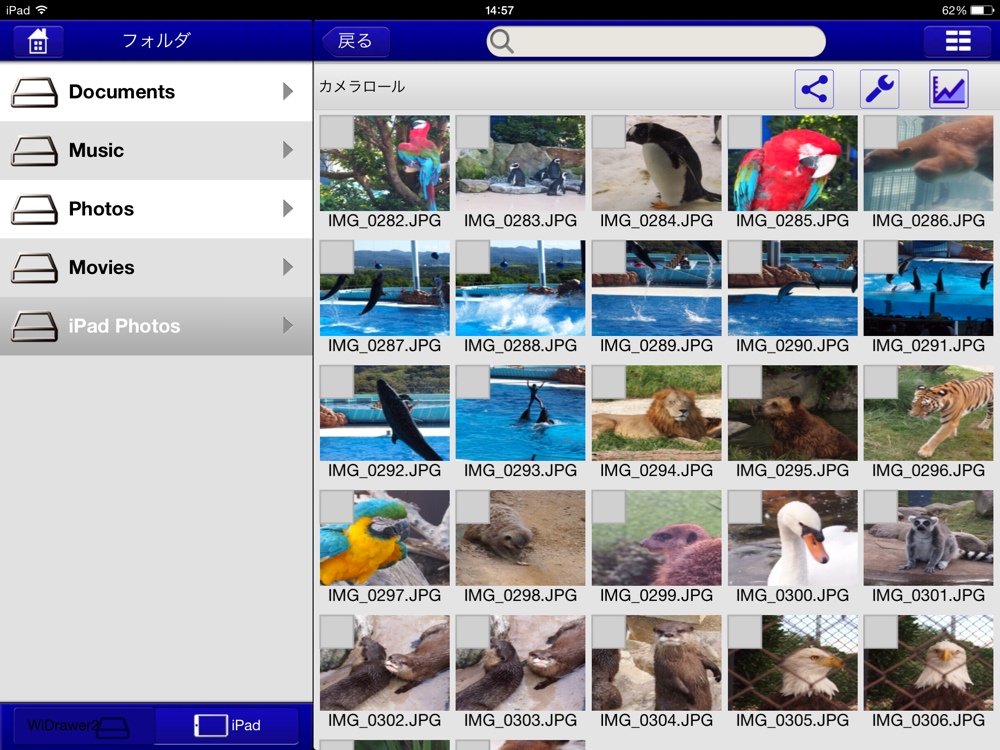Open the Photos folder row
This screenshot has width=1000, height=750.
[x=156, y=209]
